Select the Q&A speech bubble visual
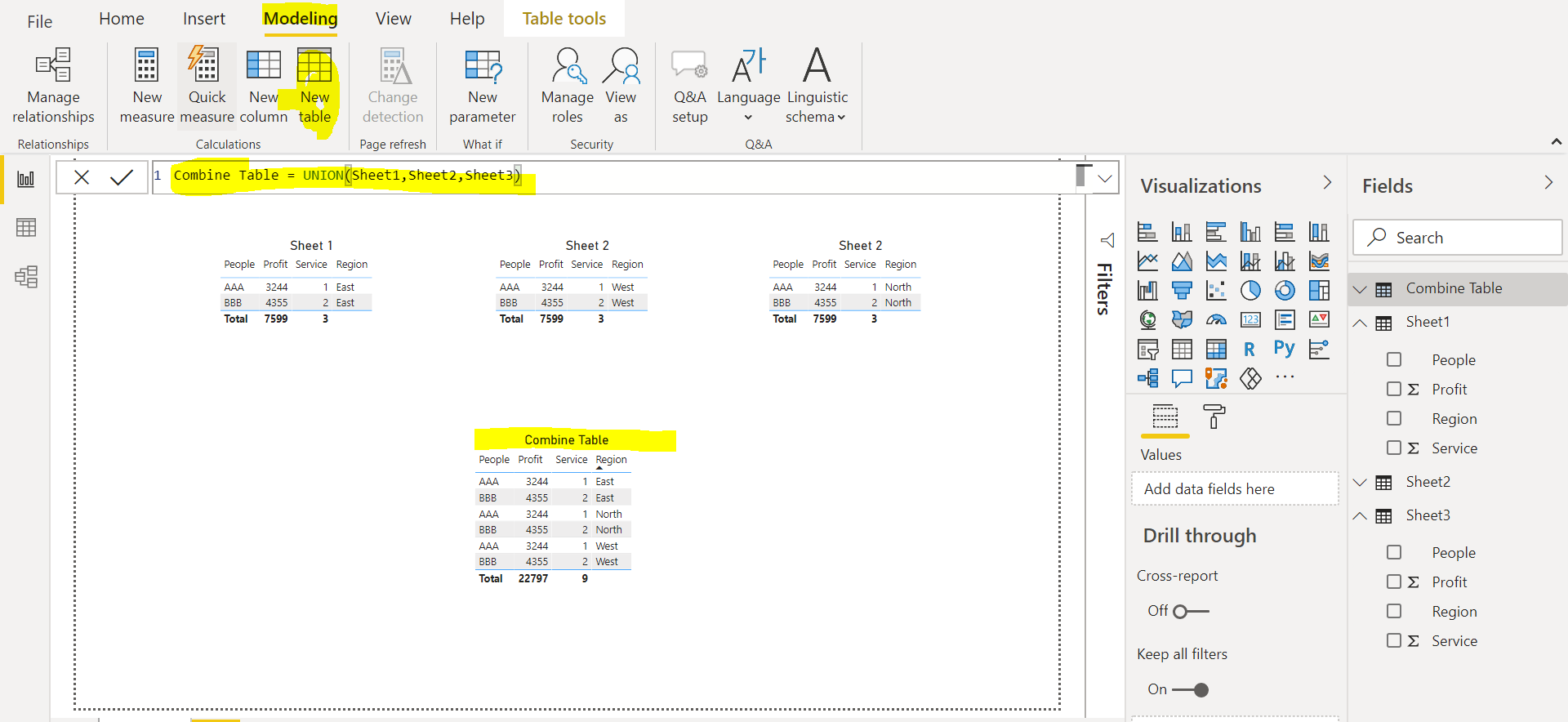This screenshot has width=1568, height=722. pos(1182,378)
